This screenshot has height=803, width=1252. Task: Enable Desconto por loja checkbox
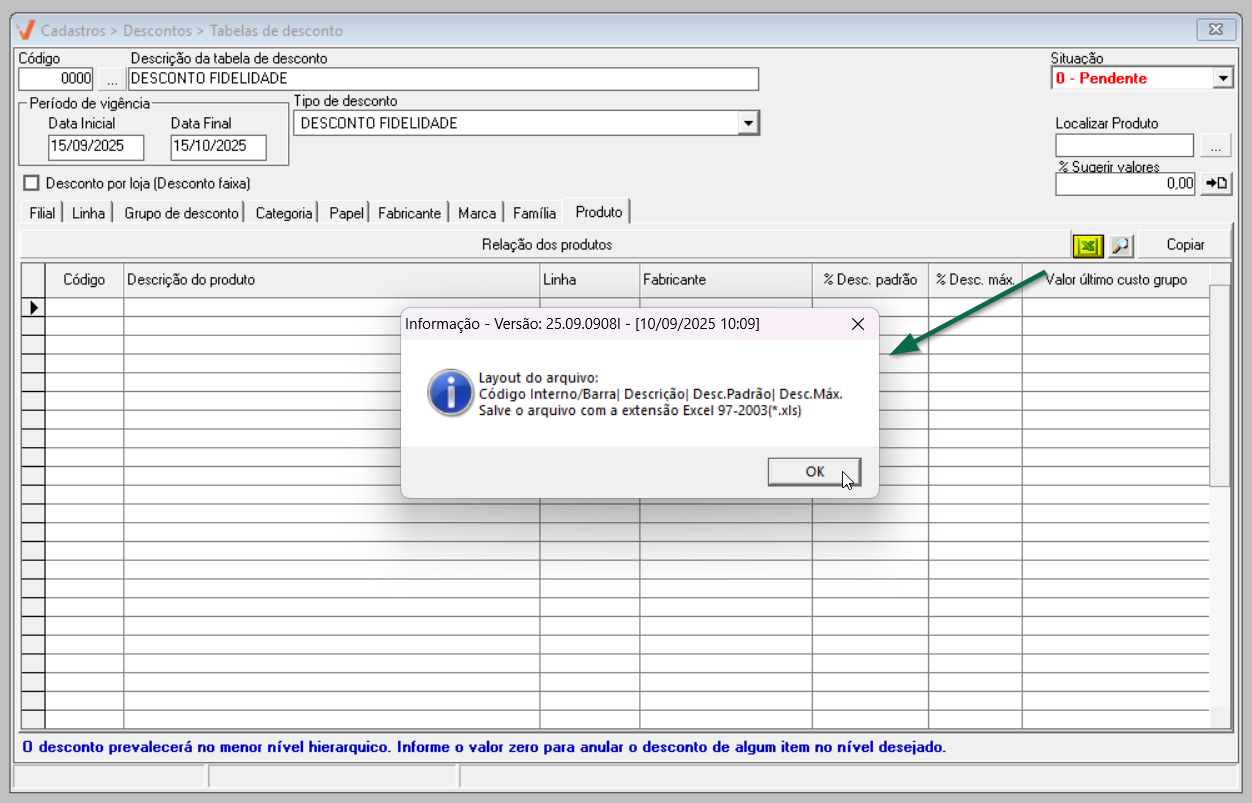point(30,183)
